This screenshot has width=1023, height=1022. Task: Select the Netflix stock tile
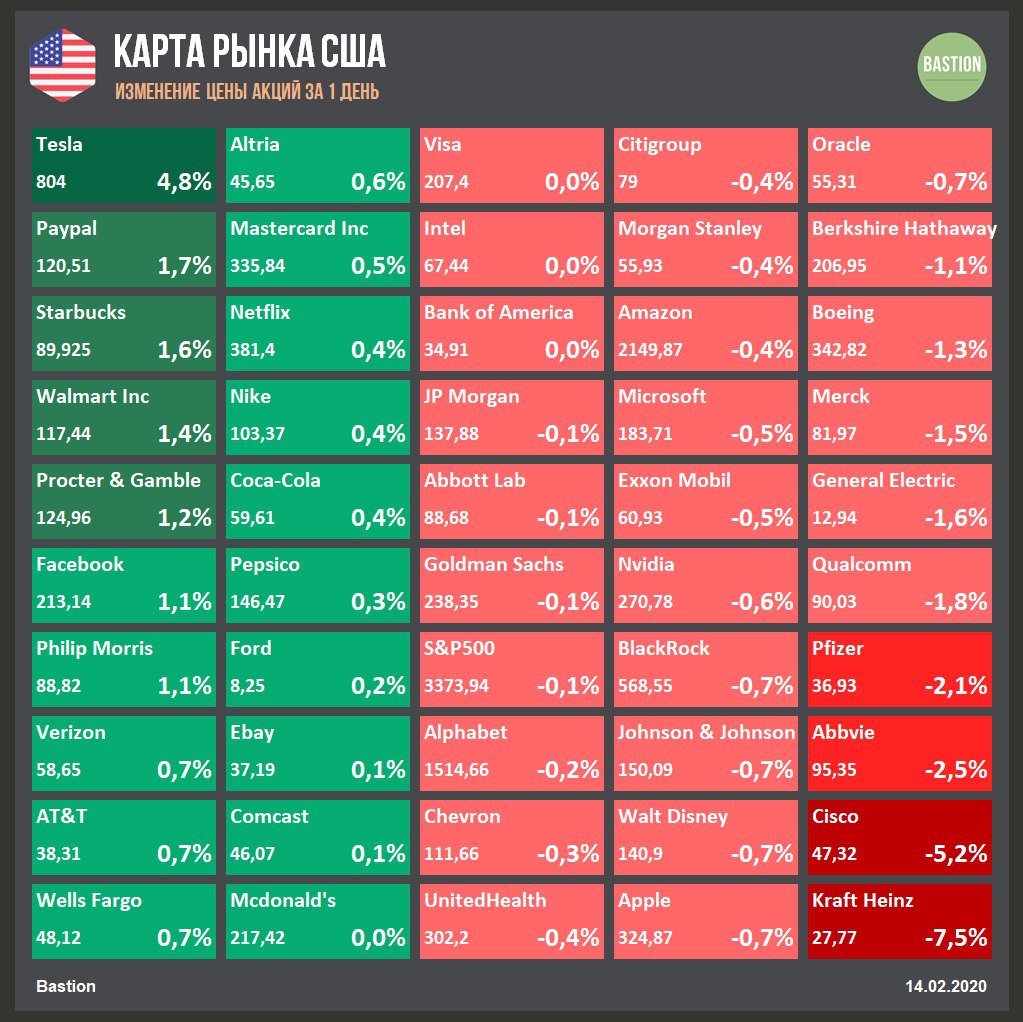point(318,333)
